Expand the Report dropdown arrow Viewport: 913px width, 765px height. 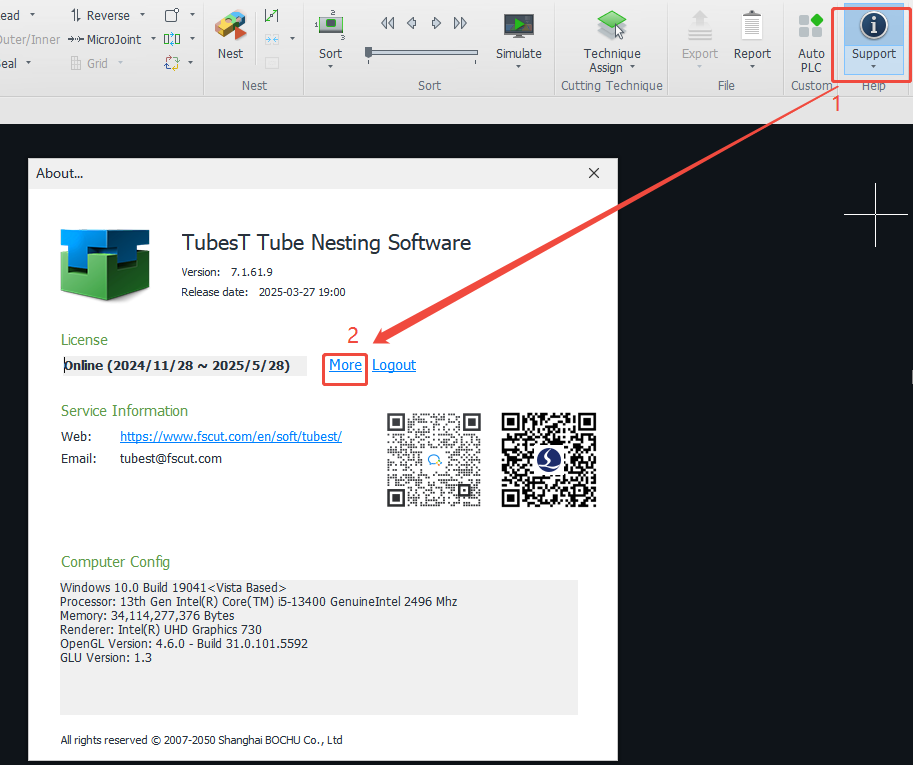(x=752, y=67)
